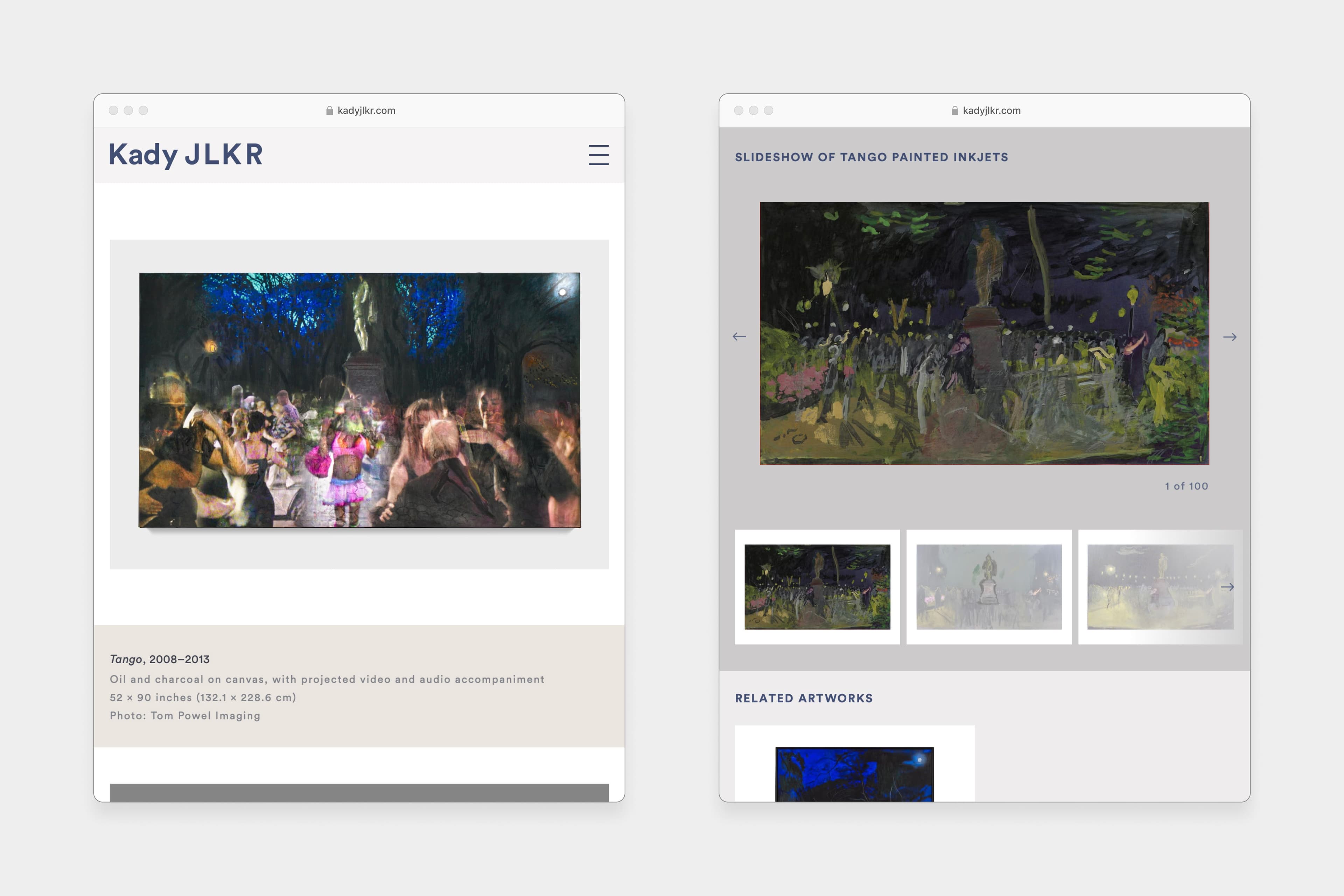1344x896 pixels.
Task: Click the right window's first traffic-light button
Action: [x=738, y=110]
